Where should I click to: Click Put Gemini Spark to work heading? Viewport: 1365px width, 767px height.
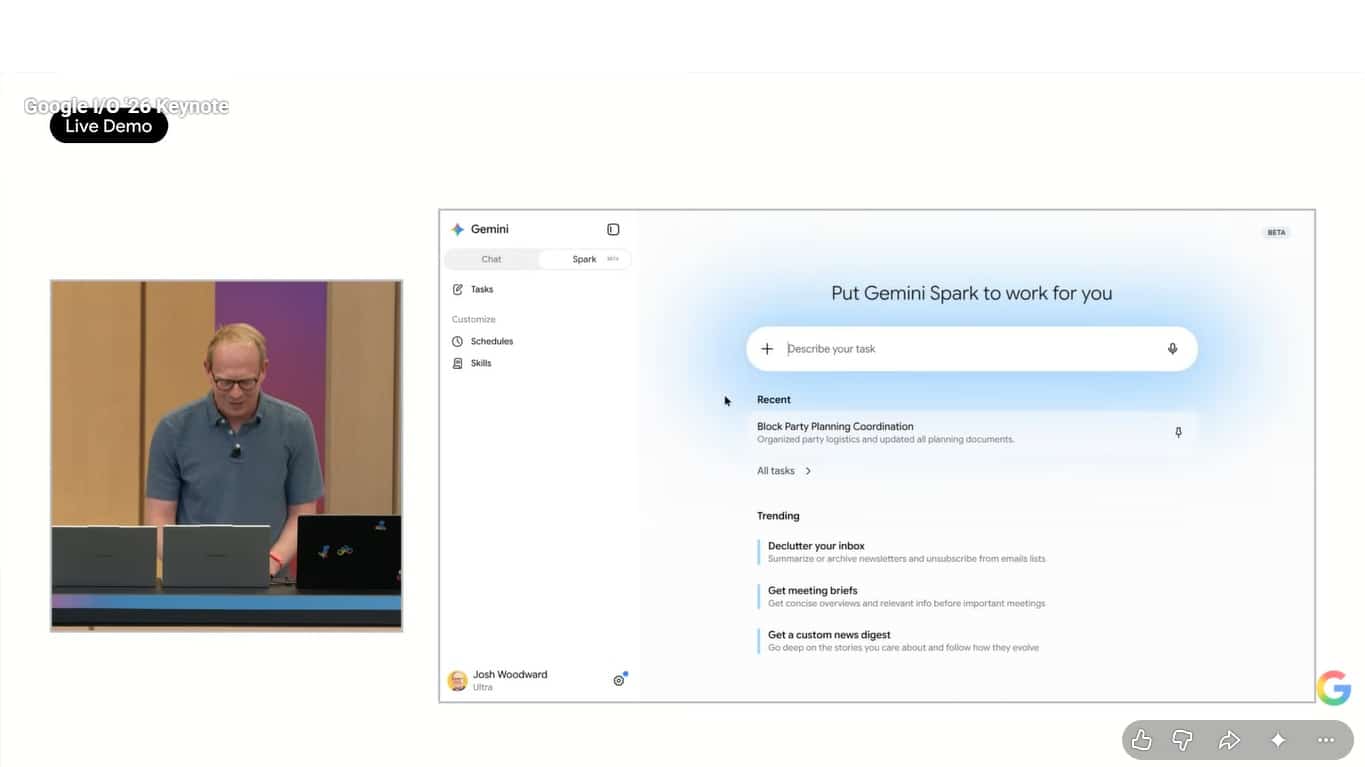972,293
